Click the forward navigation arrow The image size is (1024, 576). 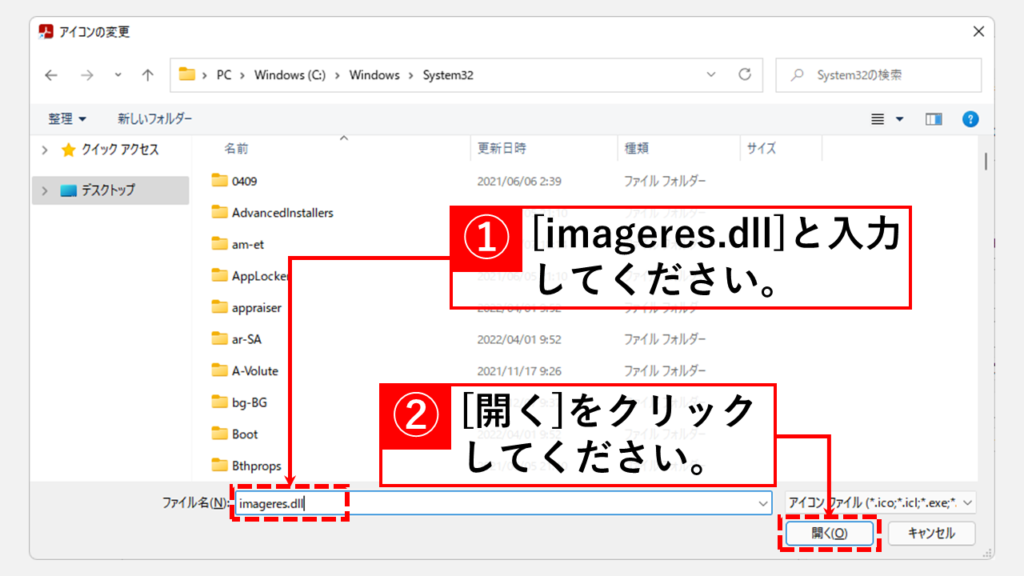(85, 75)
